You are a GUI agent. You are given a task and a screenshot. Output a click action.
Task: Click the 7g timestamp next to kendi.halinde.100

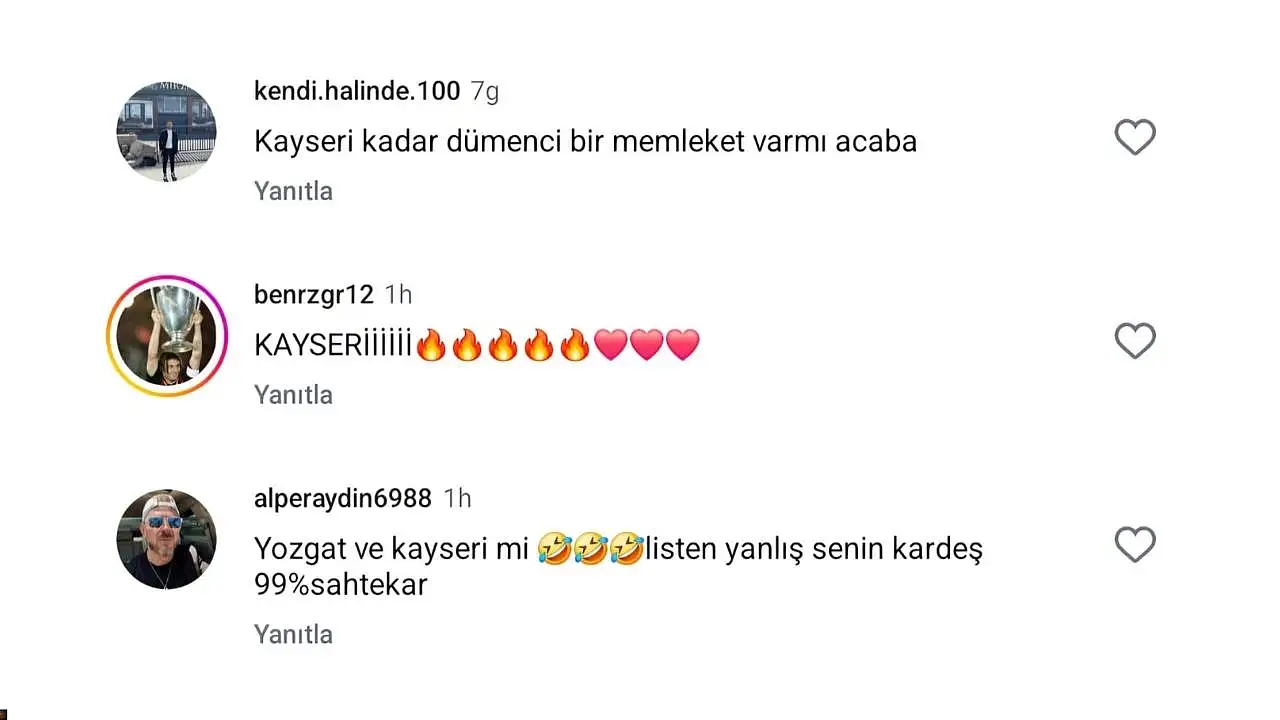point(485,91)
